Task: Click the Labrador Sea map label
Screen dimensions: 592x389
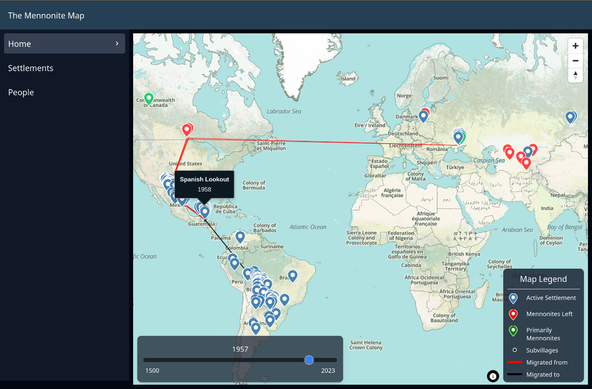Action: point(284,111)
